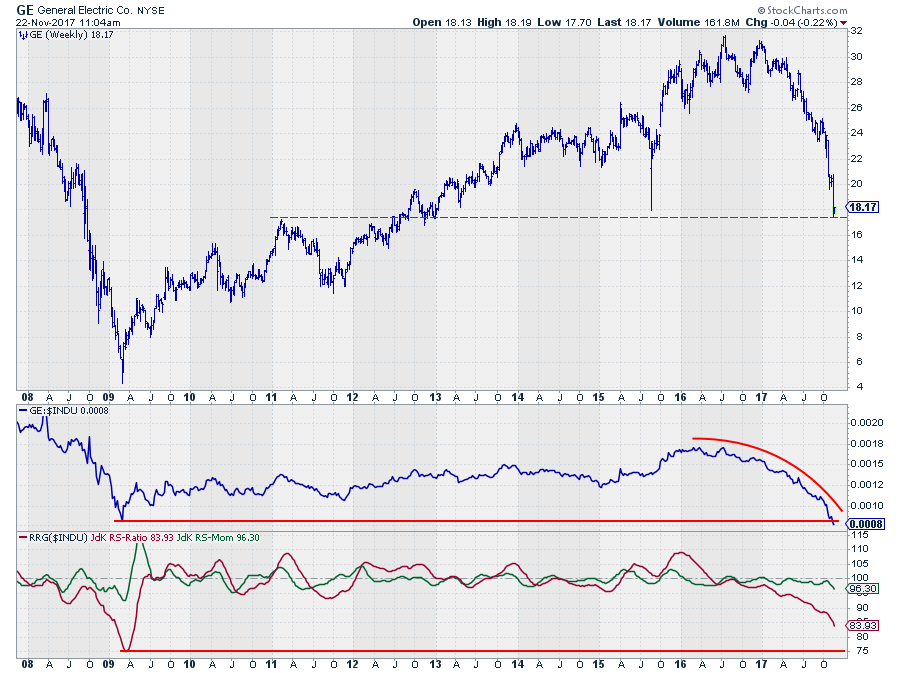Click the red 83.93 RS-Ratio tag

click(862, 625)
